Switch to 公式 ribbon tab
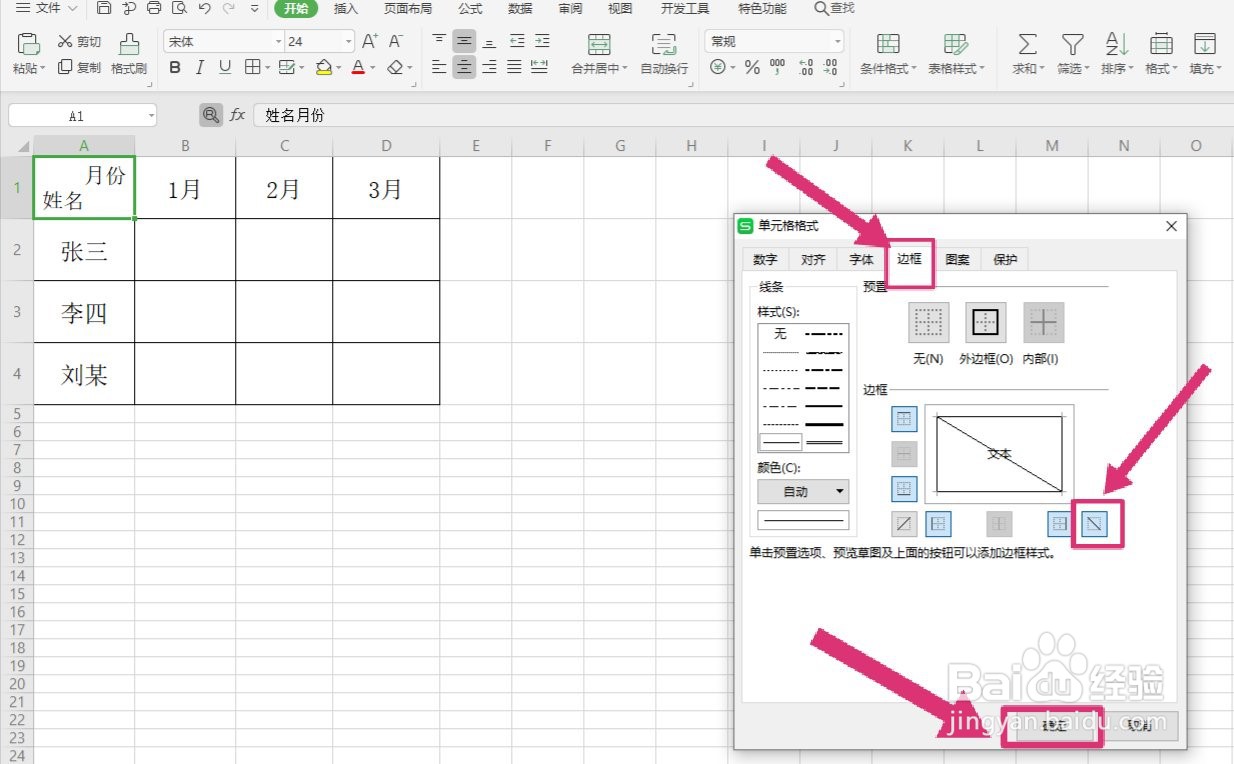This screenshot has height=764, width=1234. (x=470, y=8)
